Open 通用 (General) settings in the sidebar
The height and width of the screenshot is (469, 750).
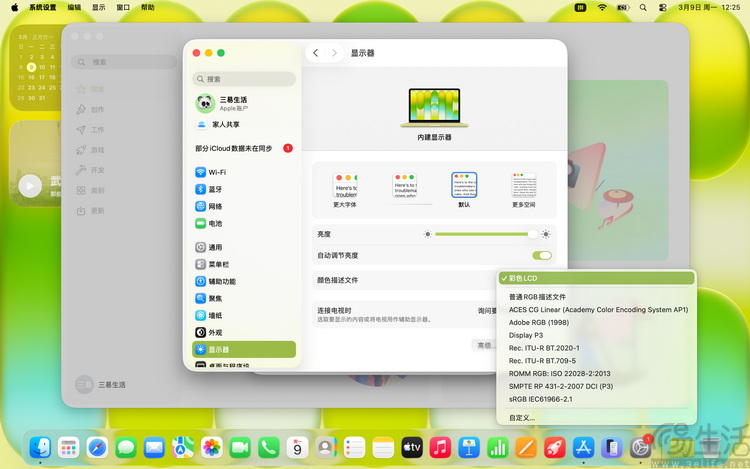244,247
